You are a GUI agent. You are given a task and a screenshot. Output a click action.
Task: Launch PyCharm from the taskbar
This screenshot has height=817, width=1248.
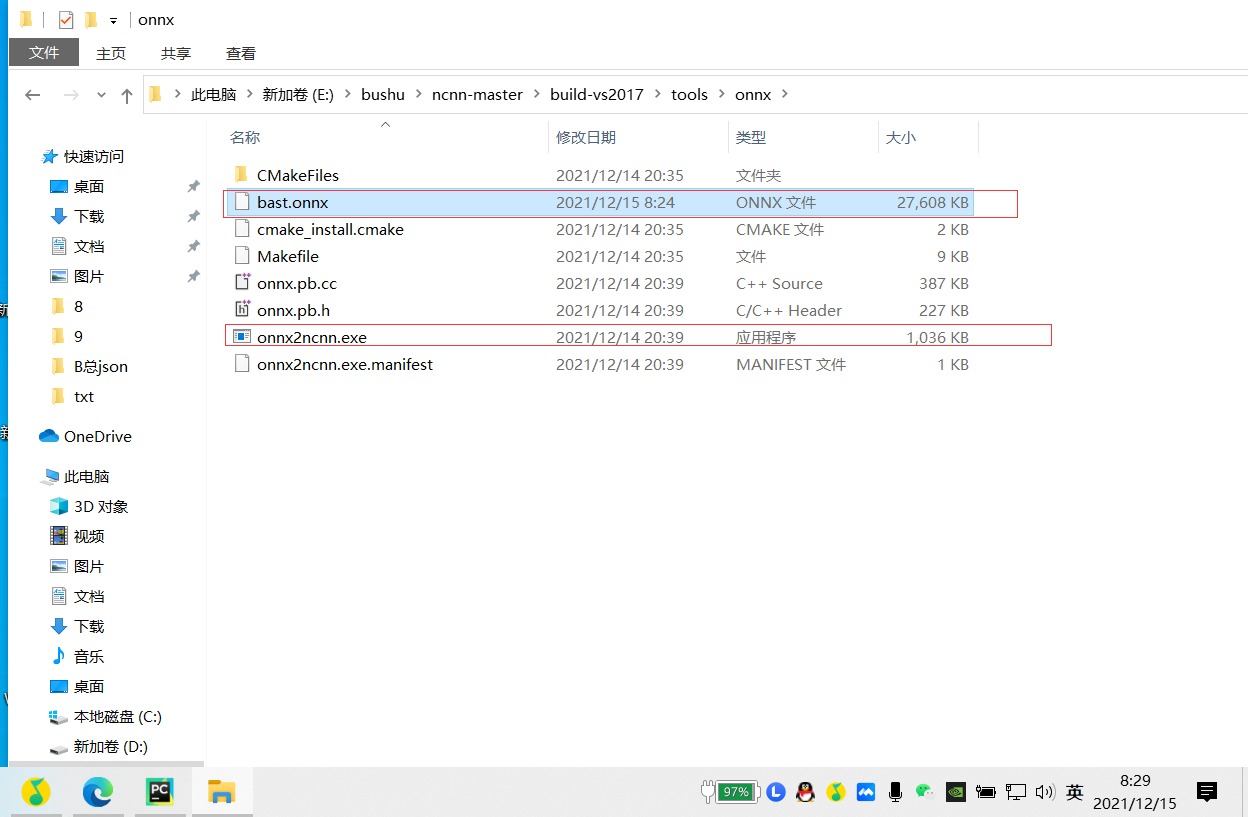click(x=160, y=792)
